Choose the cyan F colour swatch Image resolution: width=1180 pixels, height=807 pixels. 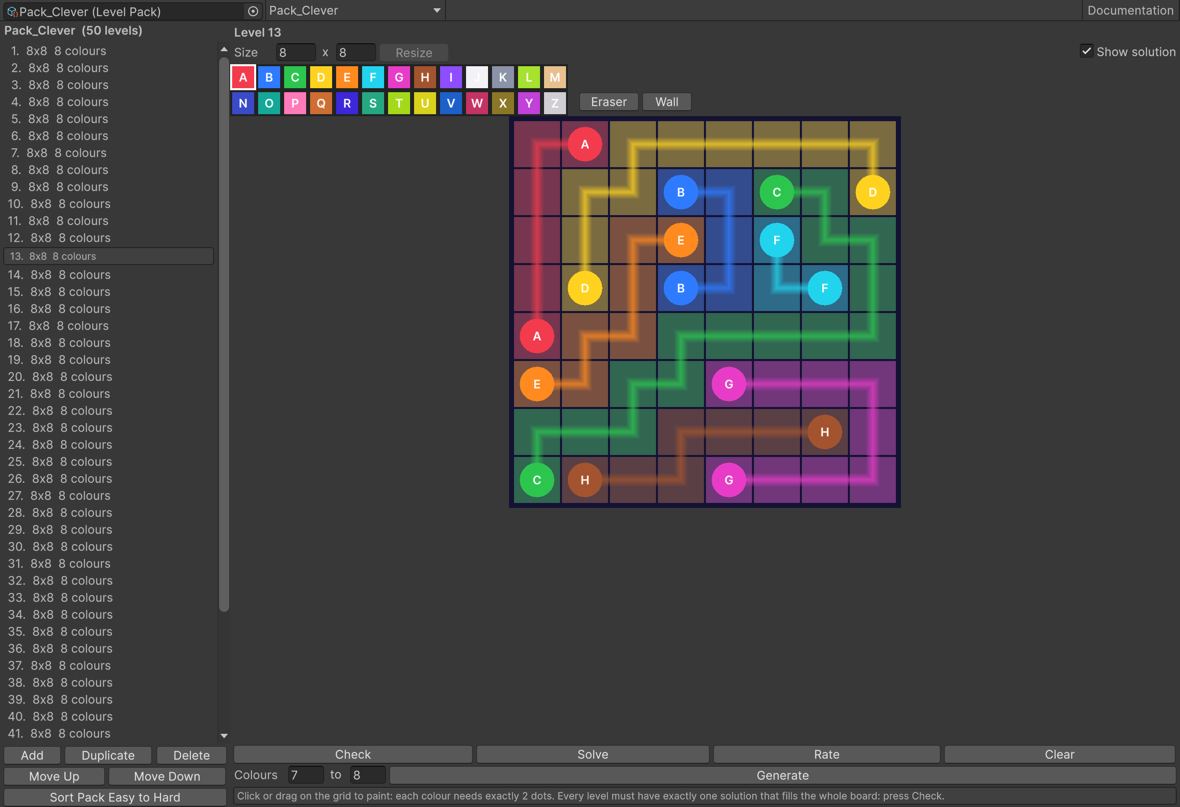(373, 77)
